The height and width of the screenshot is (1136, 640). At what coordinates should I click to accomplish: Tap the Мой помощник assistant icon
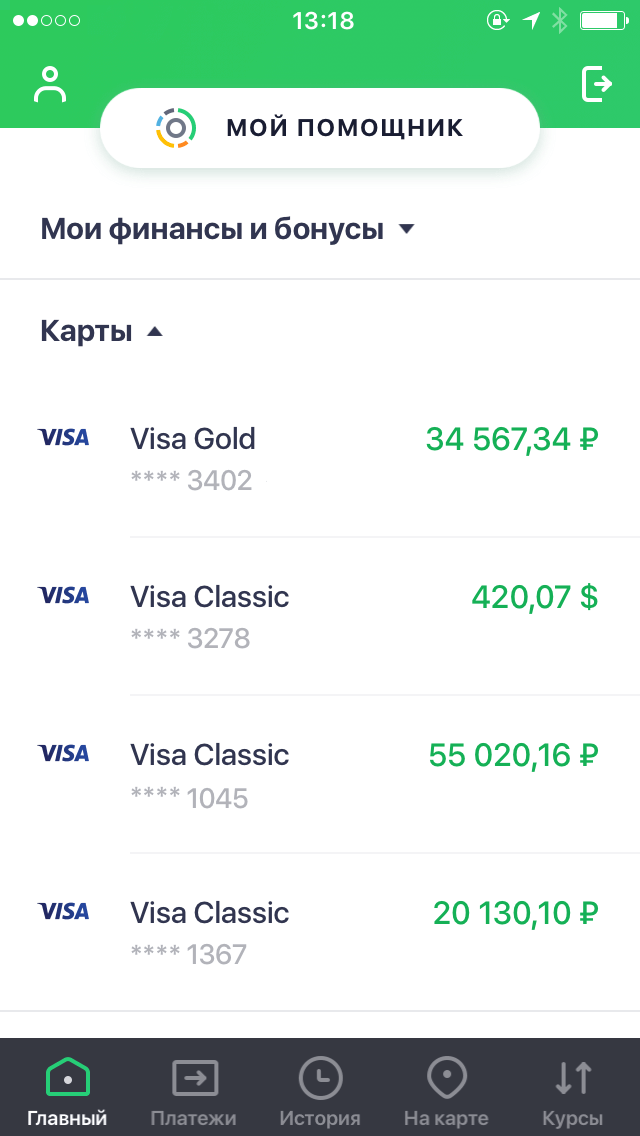point(177,127)
